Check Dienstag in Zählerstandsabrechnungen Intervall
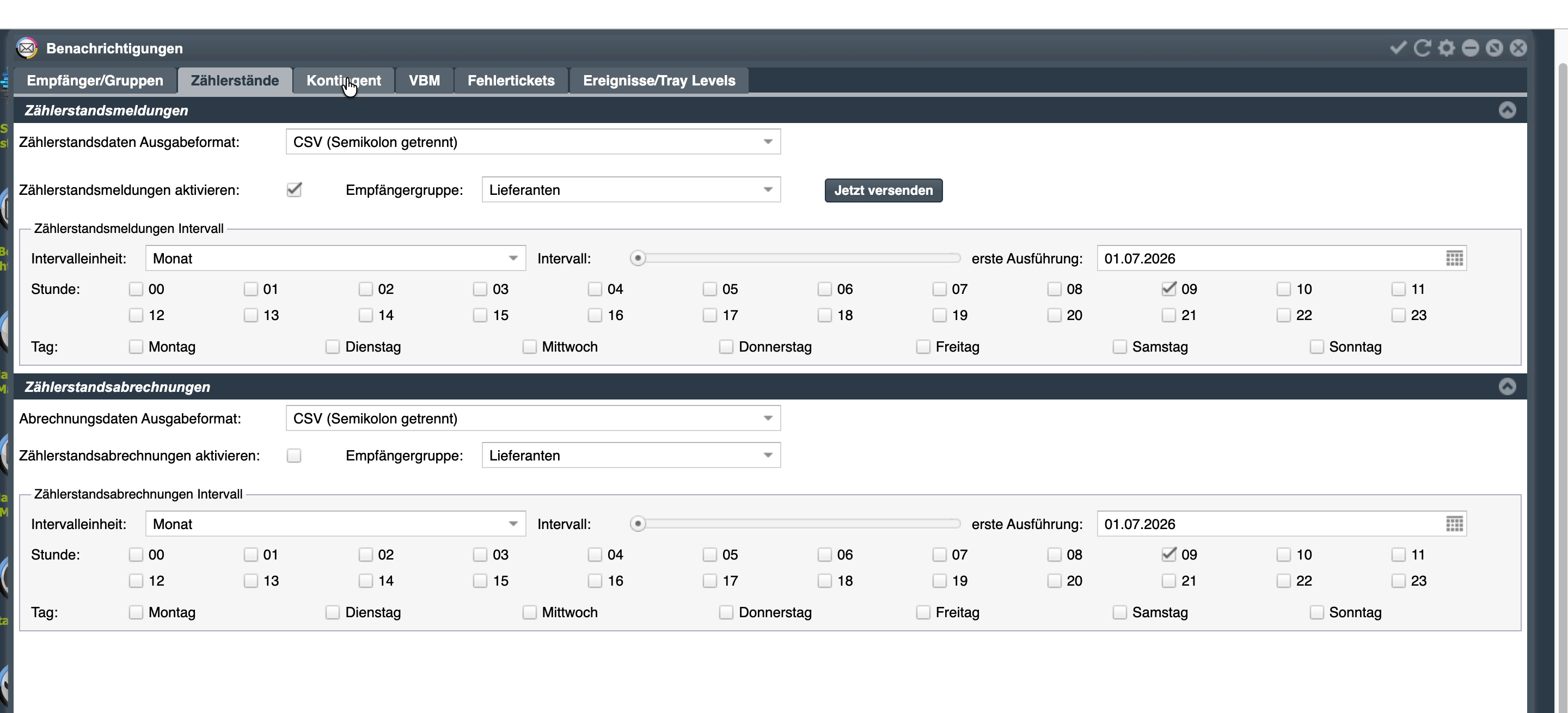1568x713 pixels. pyautogui.click(x=332, y=612)
